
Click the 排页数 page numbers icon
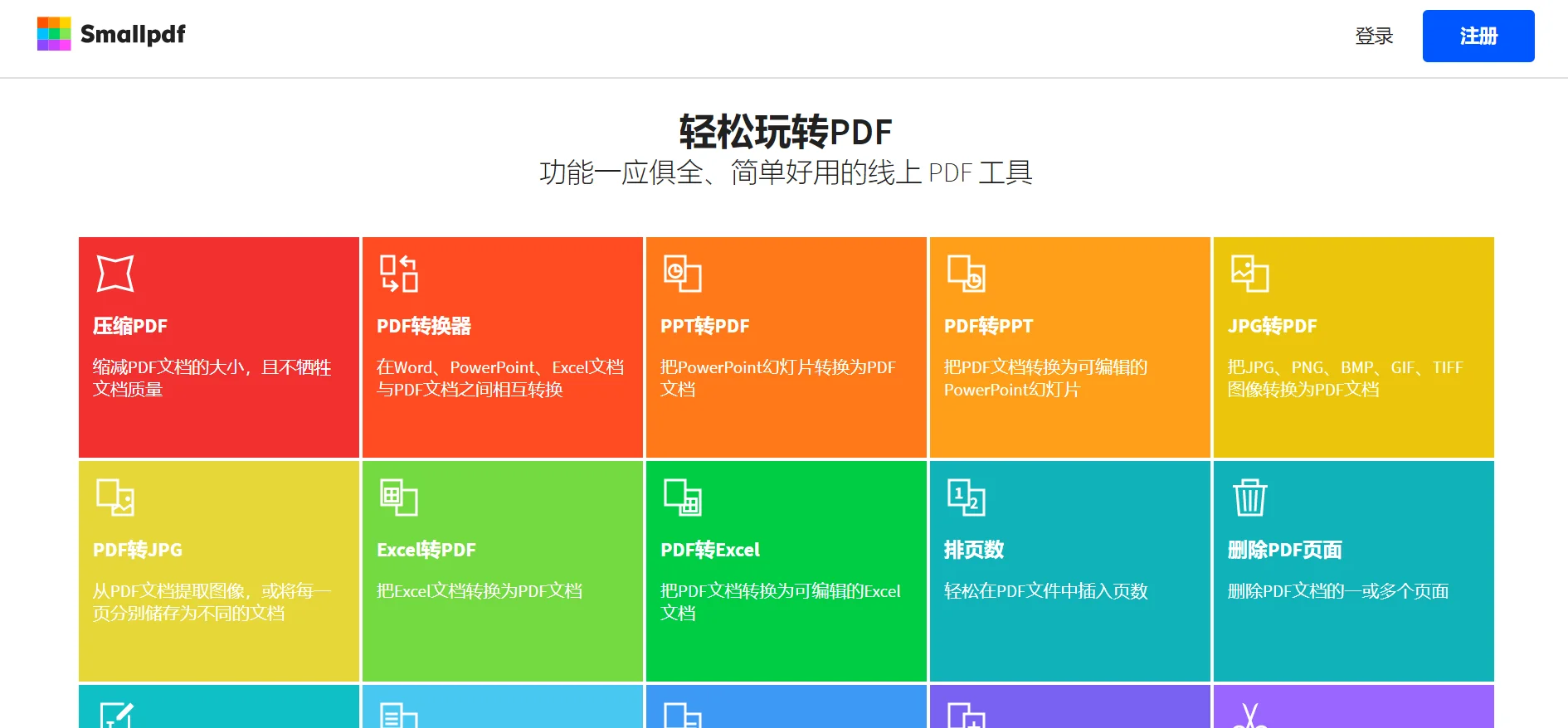967,497
